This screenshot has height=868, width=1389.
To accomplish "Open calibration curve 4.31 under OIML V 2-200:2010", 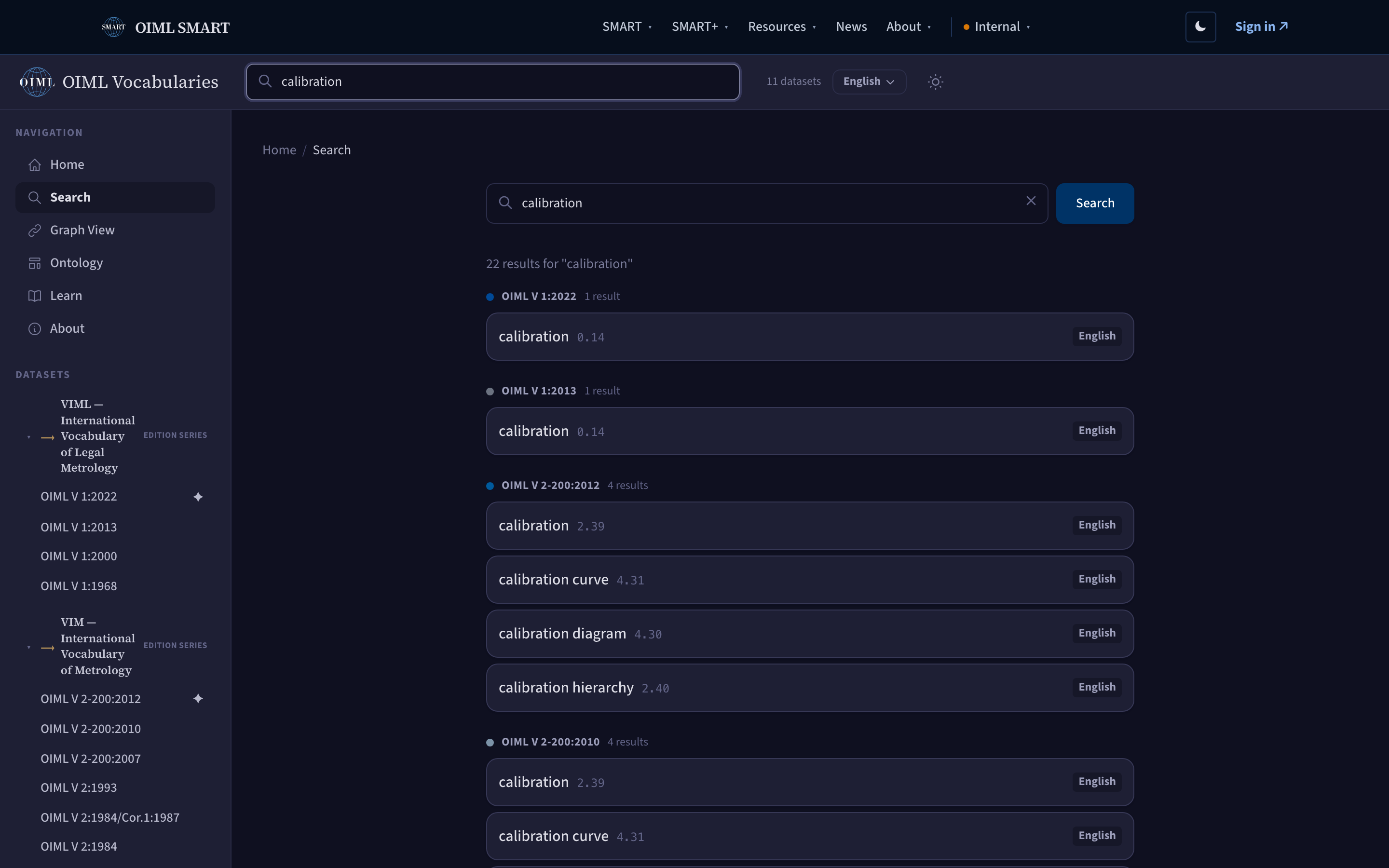I will point(810,837).
